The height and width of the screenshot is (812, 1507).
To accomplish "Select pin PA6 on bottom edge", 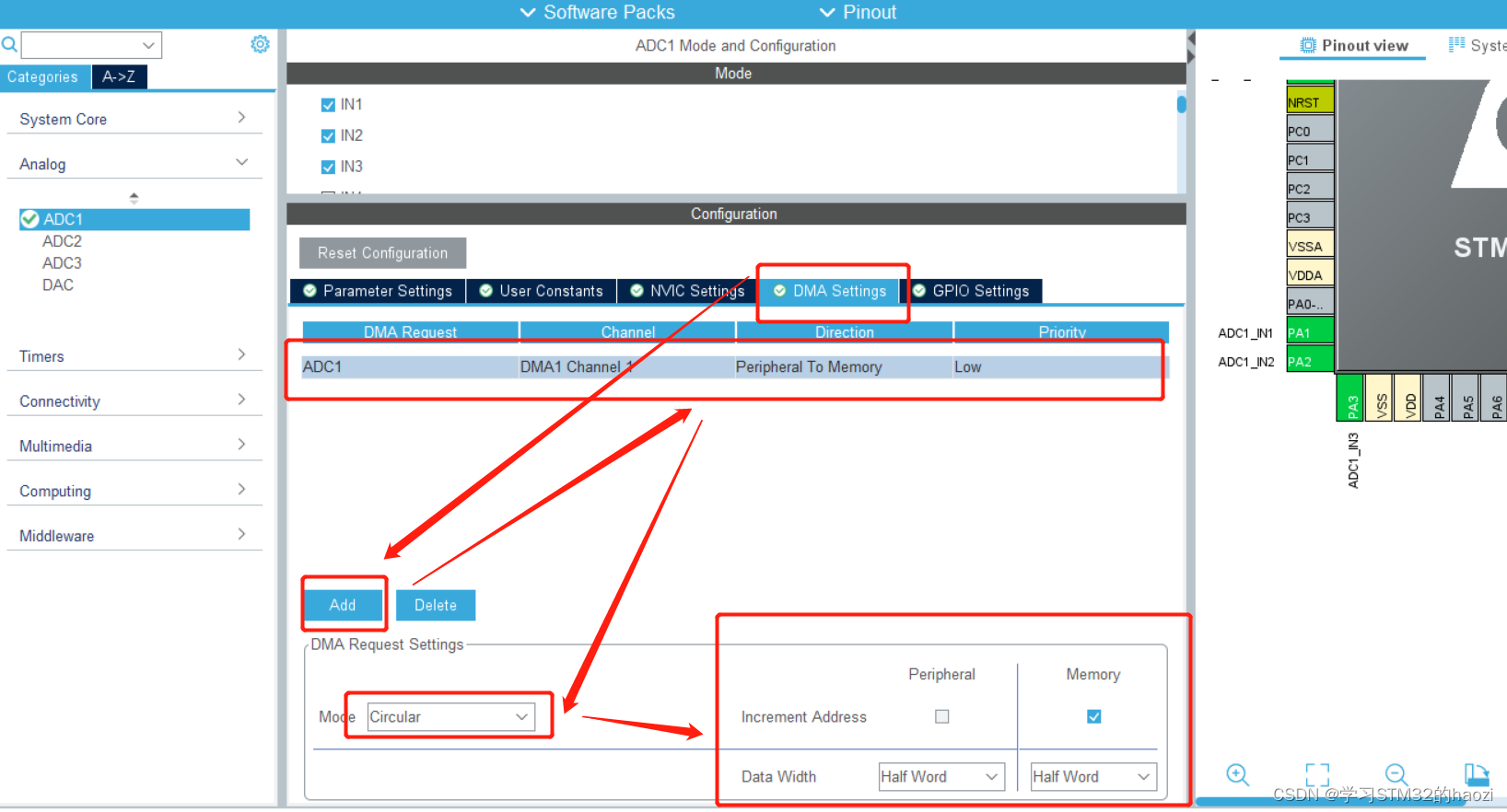I will pos(1494,398).
